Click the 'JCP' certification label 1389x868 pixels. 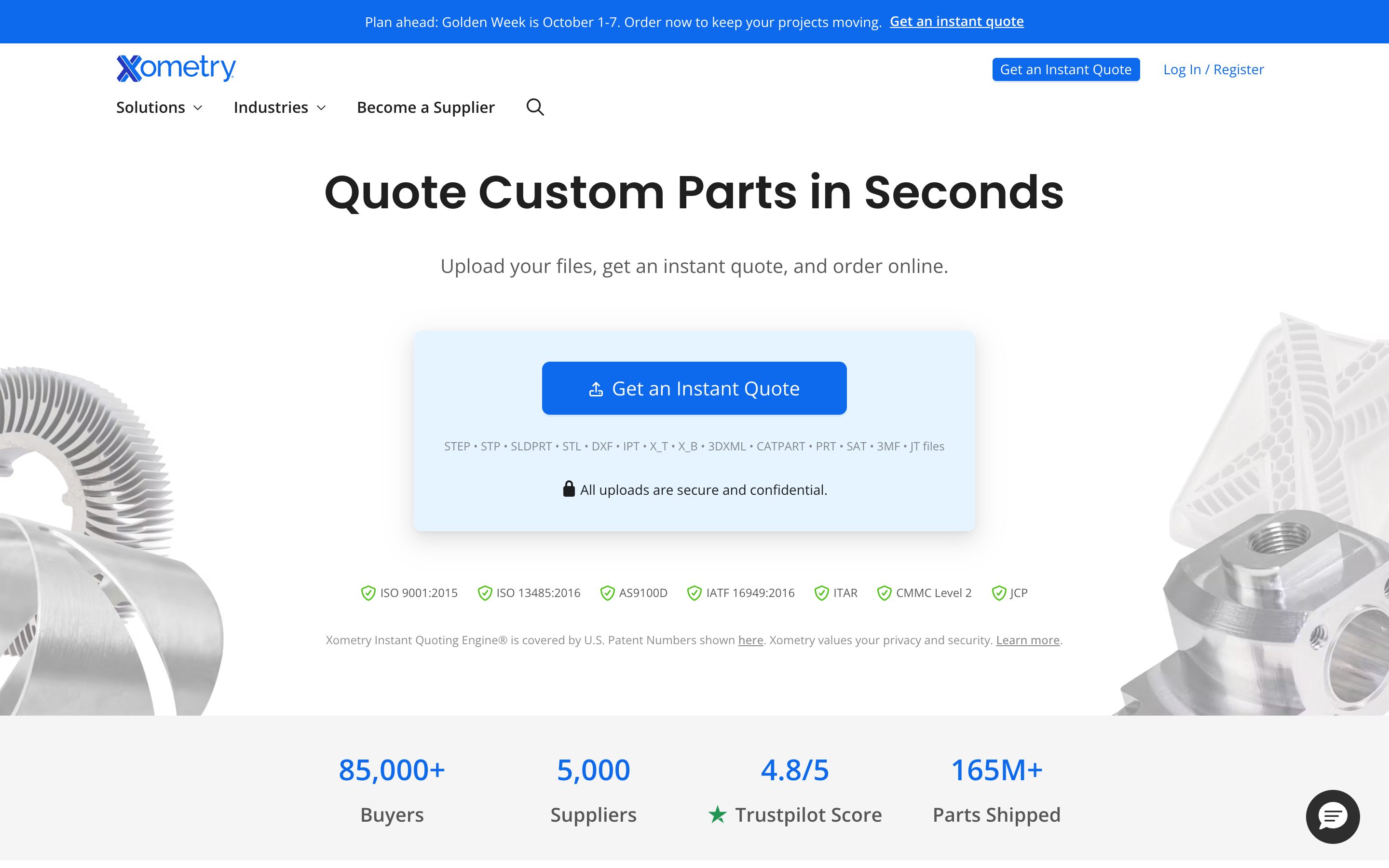pyautogui.click(x=1019, y=593)
